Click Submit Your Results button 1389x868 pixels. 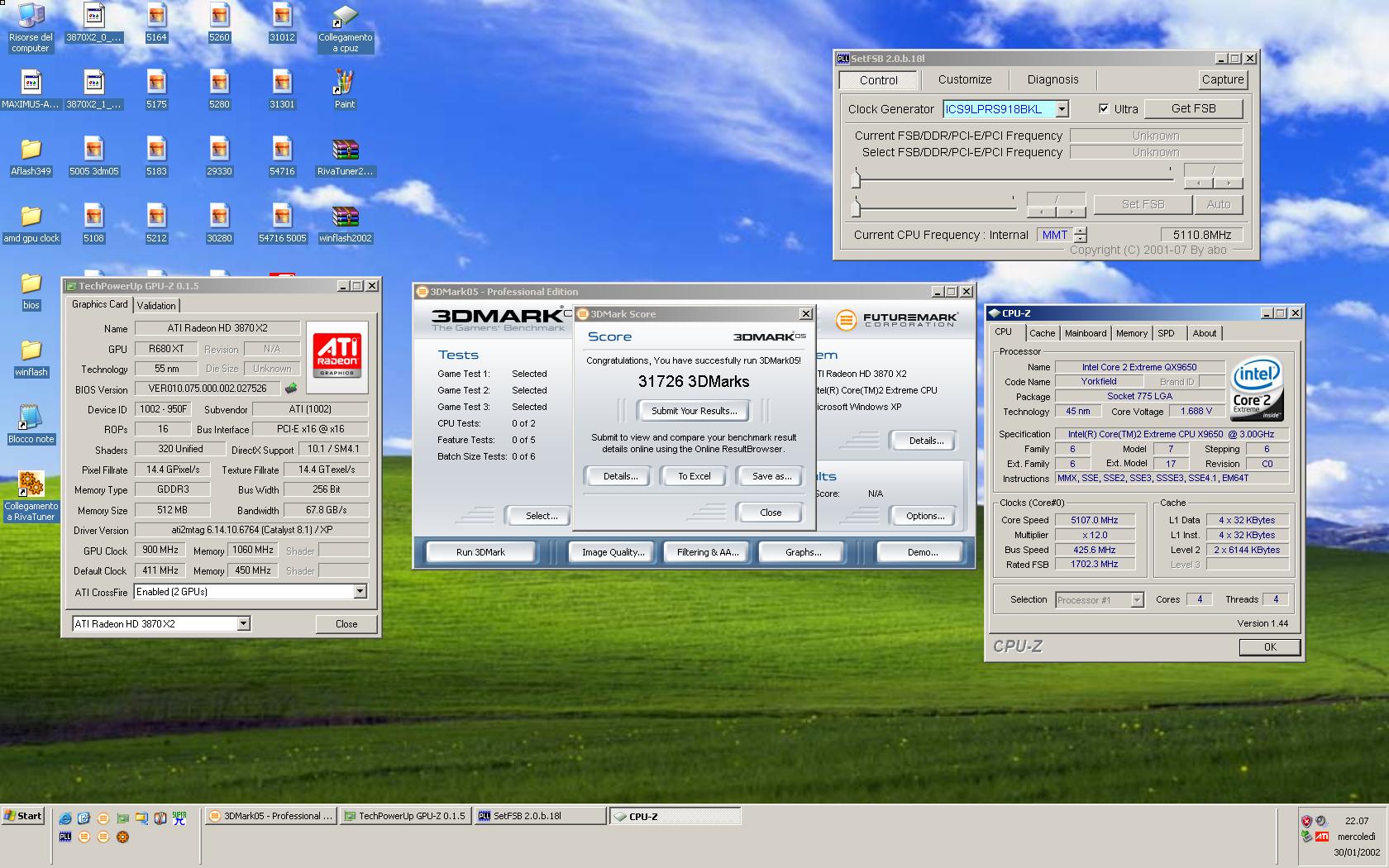(x=694, y=411)
